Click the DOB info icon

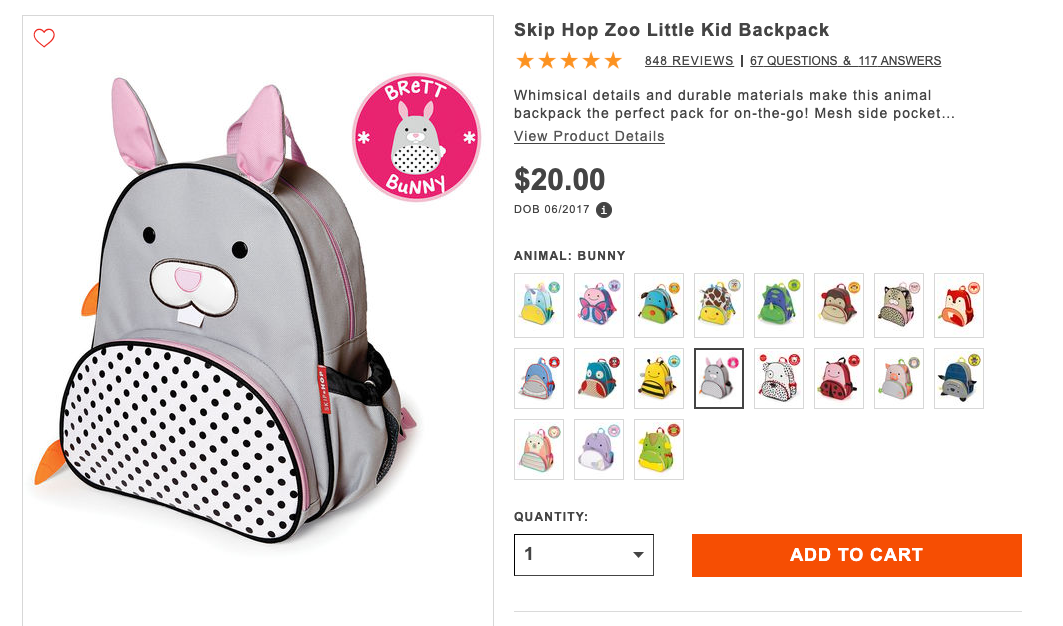604,210
